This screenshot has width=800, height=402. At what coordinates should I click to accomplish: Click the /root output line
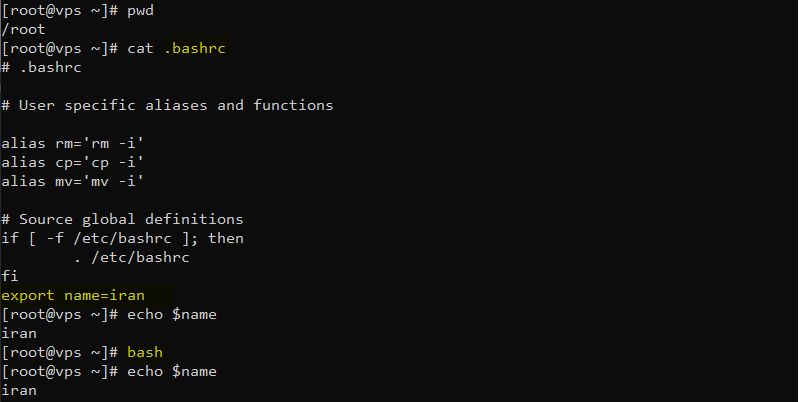click(23, 30)
